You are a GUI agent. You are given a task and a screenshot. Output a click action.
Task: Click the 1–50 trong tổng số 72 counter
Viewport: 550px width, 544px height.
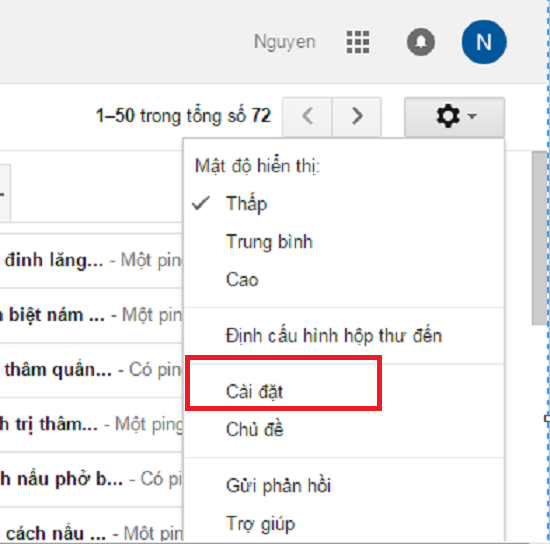pos(183,116)
